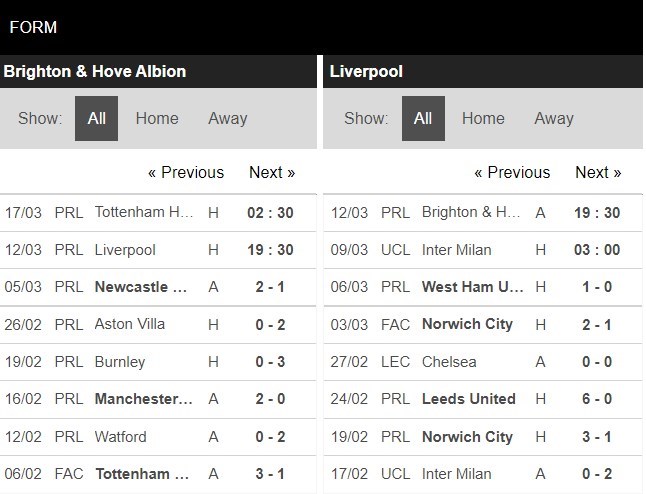This screenshot has width=646, height=494.
Task: Go to Next Brighton fixtures page
Action: pyautogui.click(x=272, y=172)
